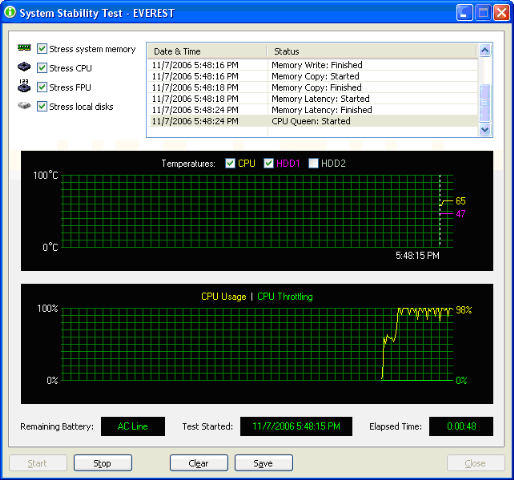
Task: Click the FPU chip icon
Action: pos(24,86)
